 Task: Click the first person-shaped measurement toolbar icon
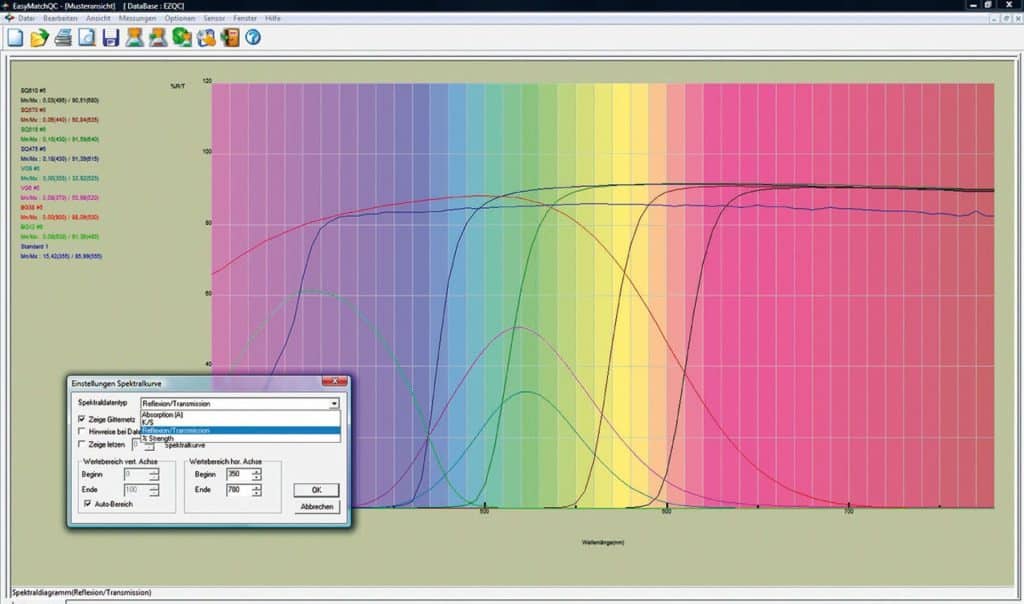pyautogui.click(x=135, y=38)
